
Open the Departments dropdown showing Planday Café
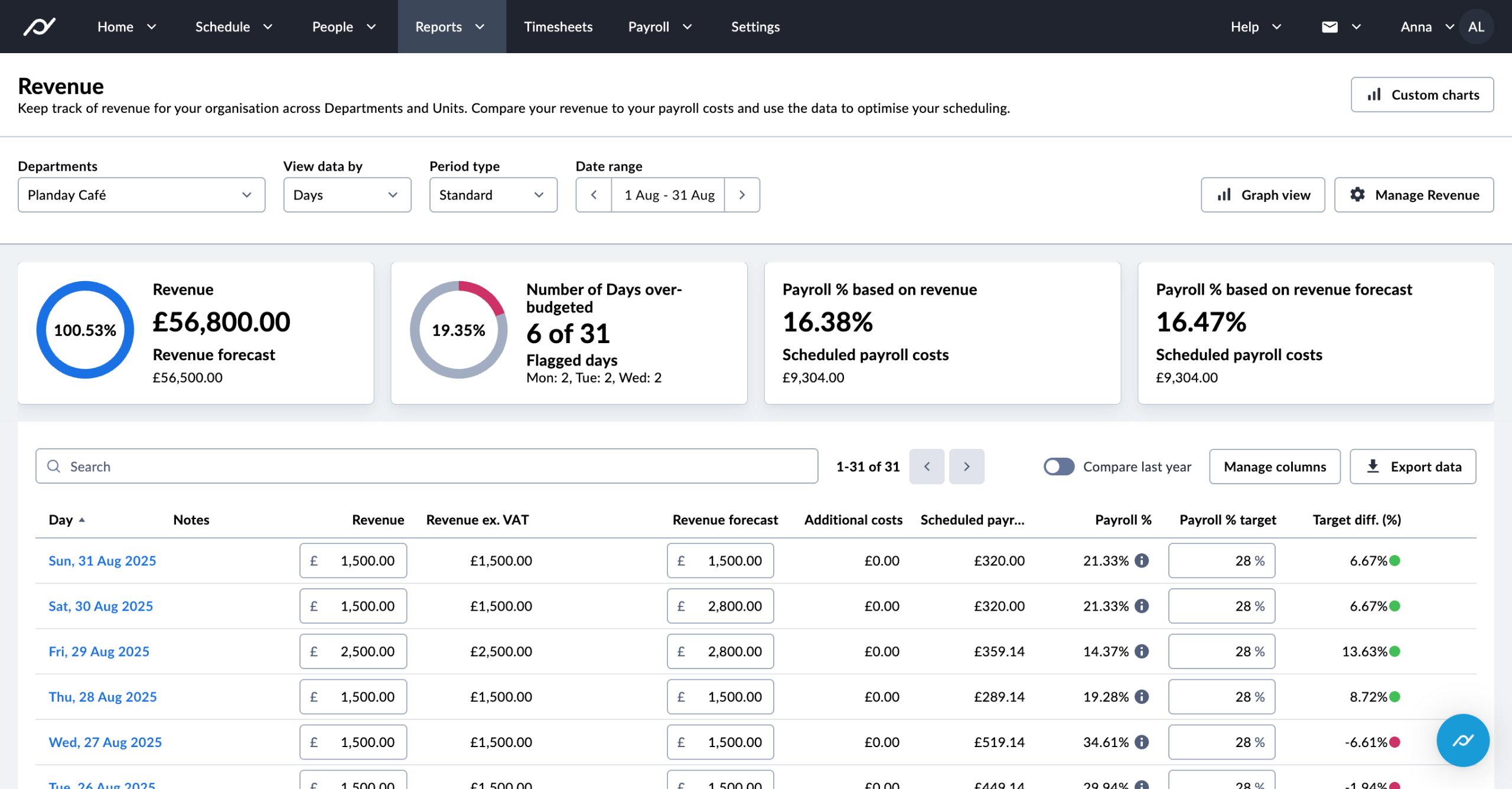coord(141,194)
